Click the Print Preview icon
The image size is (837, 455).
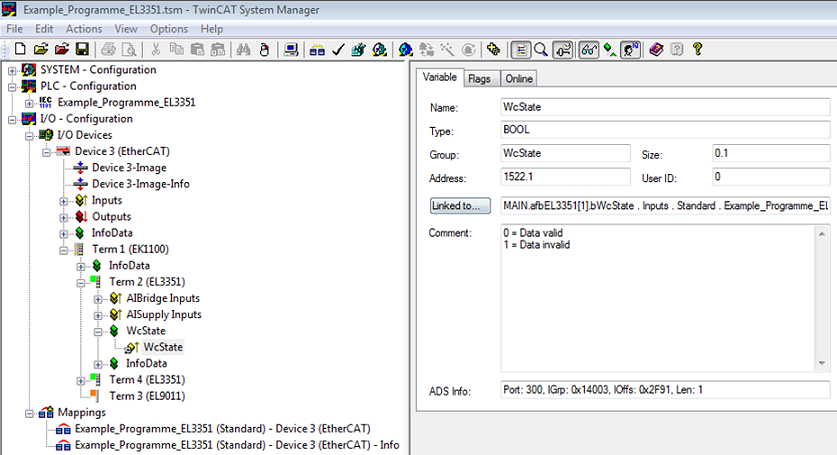point(129,50)
